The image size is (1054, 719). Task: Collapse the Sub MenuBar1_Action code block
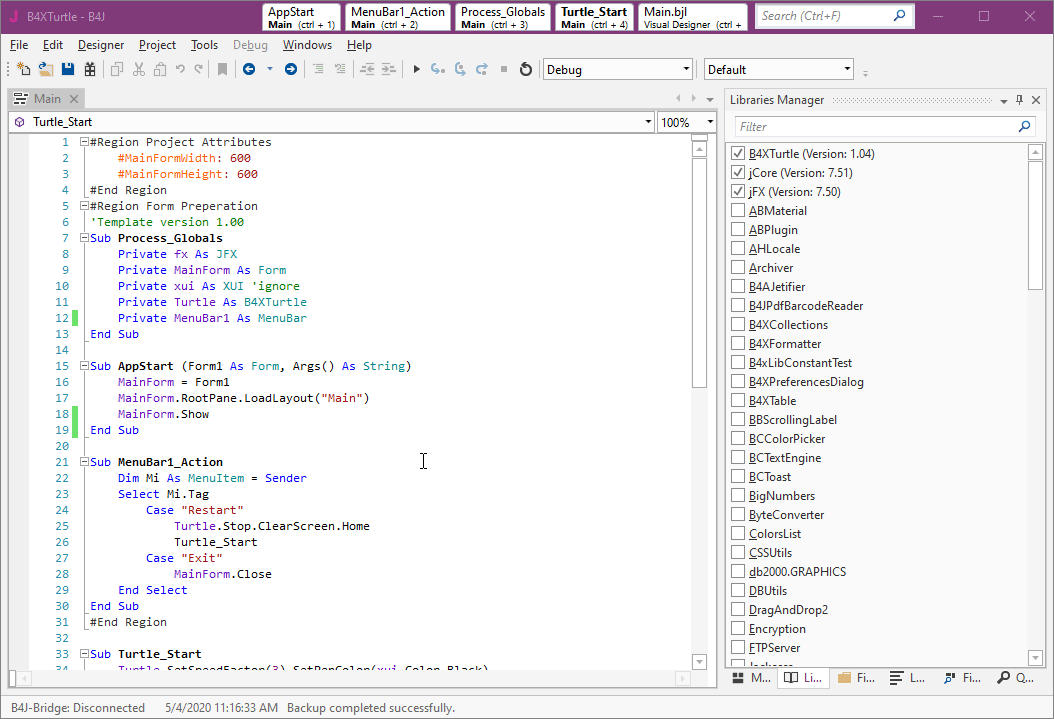coord(84,462)
